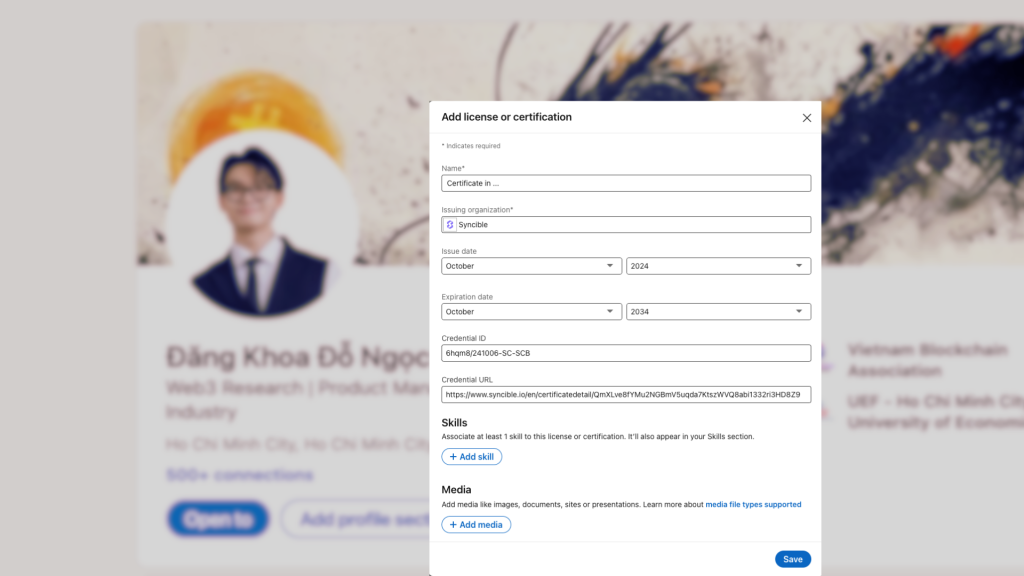Focus the Issuing organization field containing Syncible

[632, 225]
